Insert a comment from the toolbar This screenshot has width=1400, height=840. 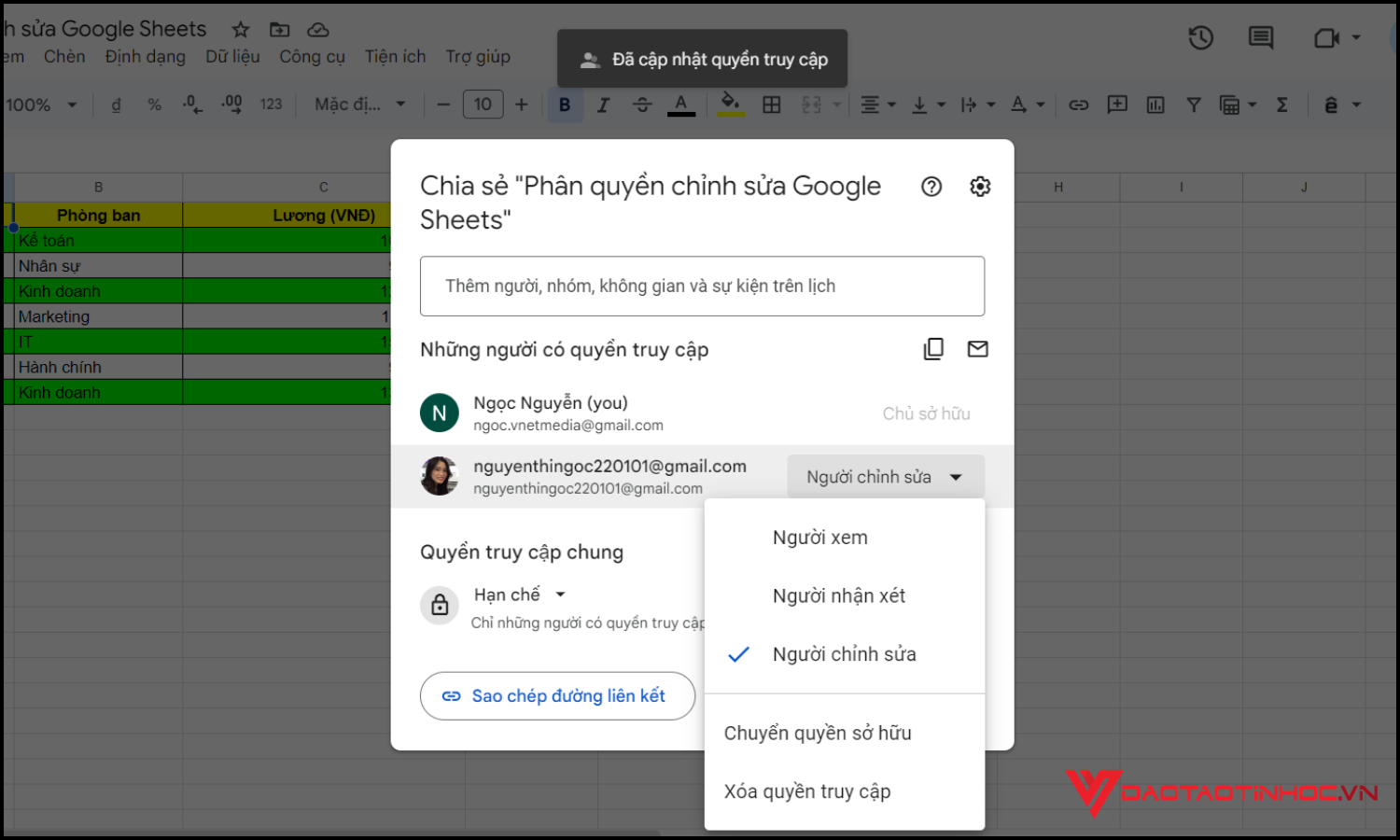coord(1116,104)
